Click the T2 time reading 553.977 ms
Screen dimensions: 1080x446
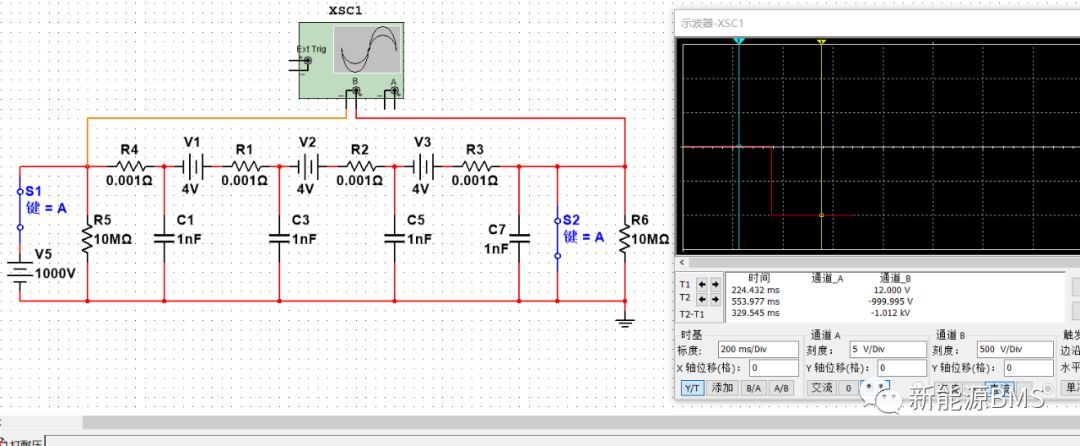tap(756, 301)
